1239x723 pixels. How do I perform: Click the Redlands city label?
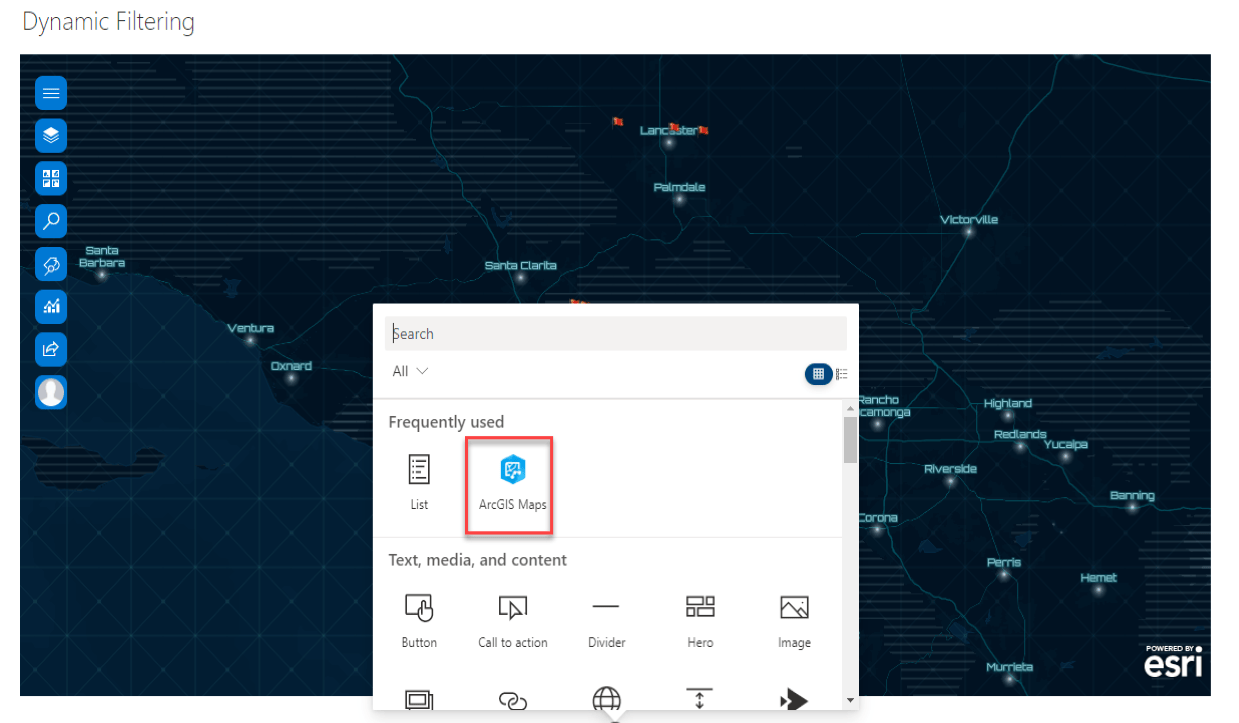tap(1020, 434)
